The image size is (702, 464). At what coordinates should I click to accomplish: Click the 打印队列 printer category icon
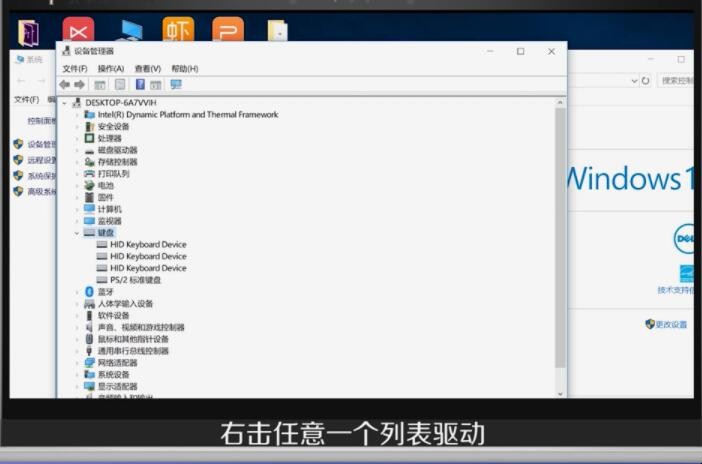tap(89, 173)
